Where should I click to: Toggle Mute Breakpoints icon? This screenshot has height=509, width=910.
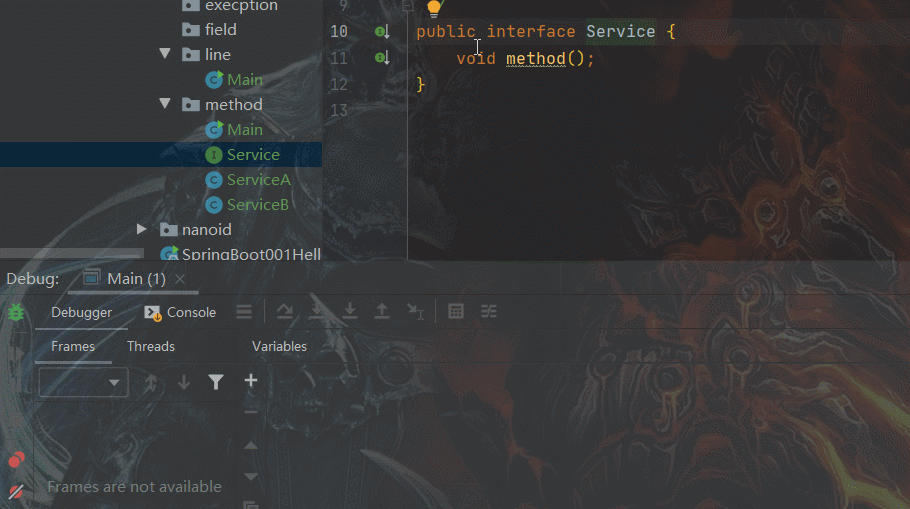(x=16, y=492)
